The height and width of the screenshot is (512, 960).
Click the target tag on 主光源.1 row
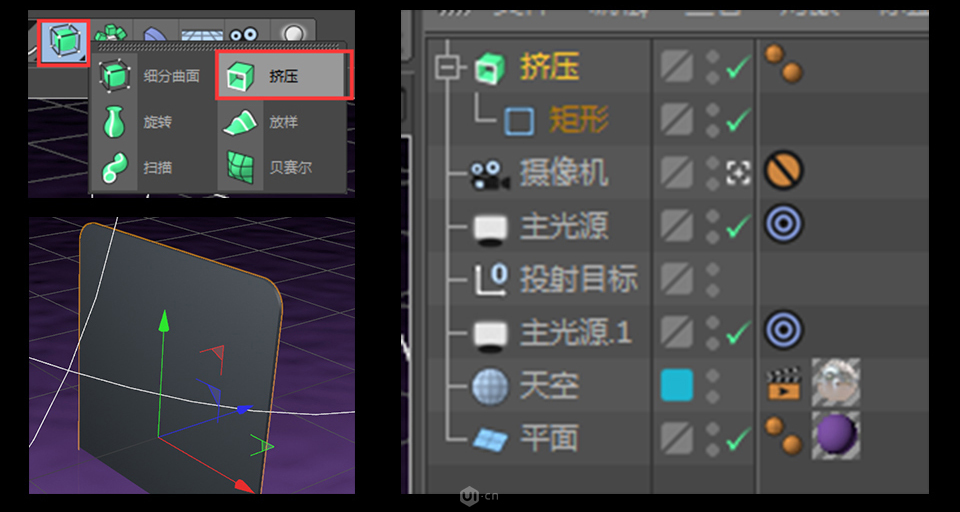pyautogui.click(x=784, y=330)
